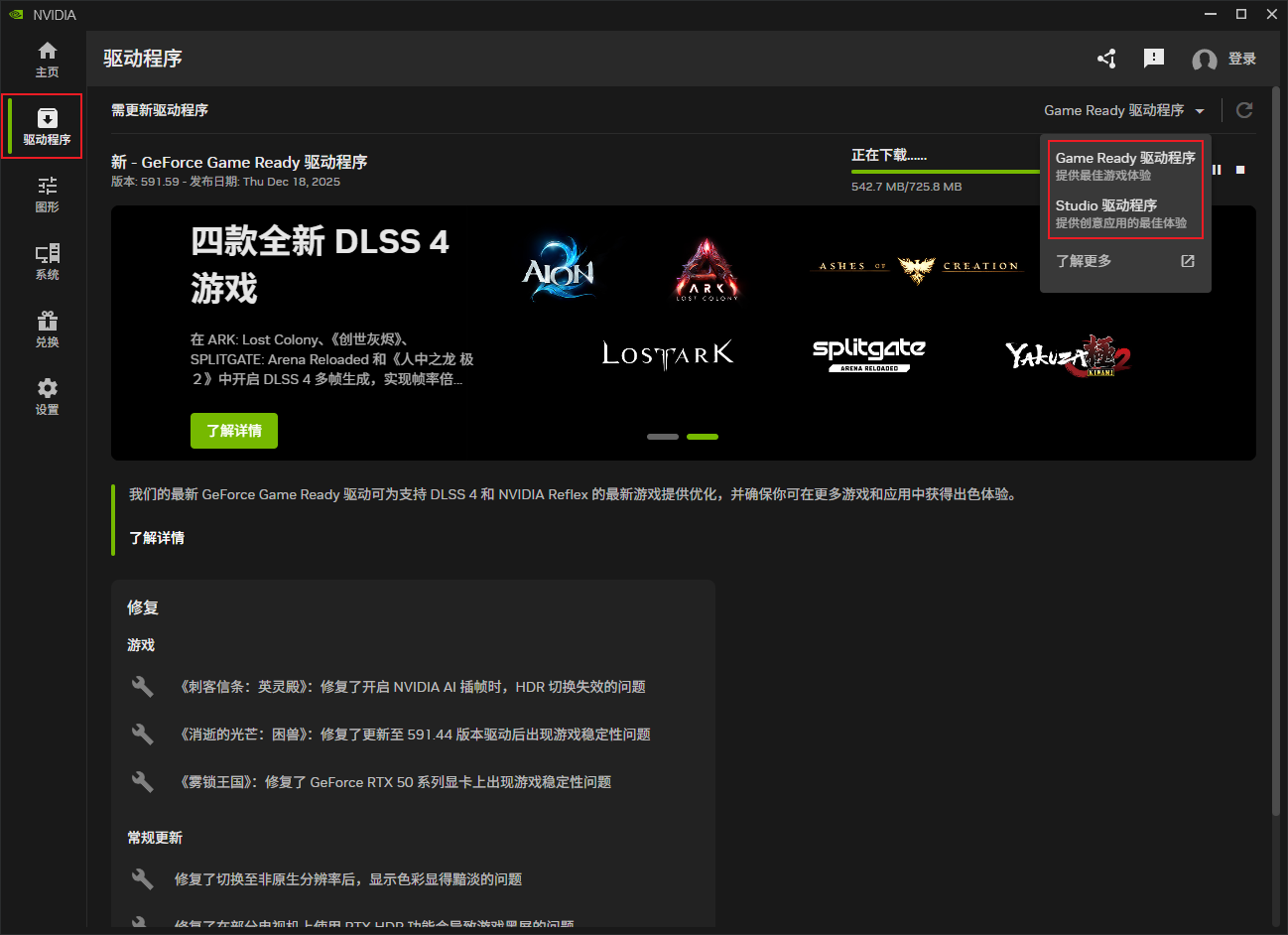Select the first banner page indicator
1288x935 pixels.
(663, 437)
